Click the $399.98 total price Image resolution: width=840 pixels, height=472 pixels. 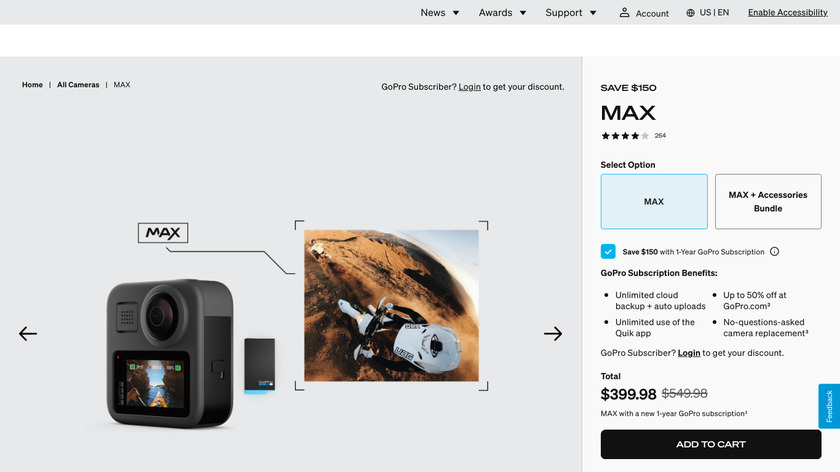click(628, 394)
